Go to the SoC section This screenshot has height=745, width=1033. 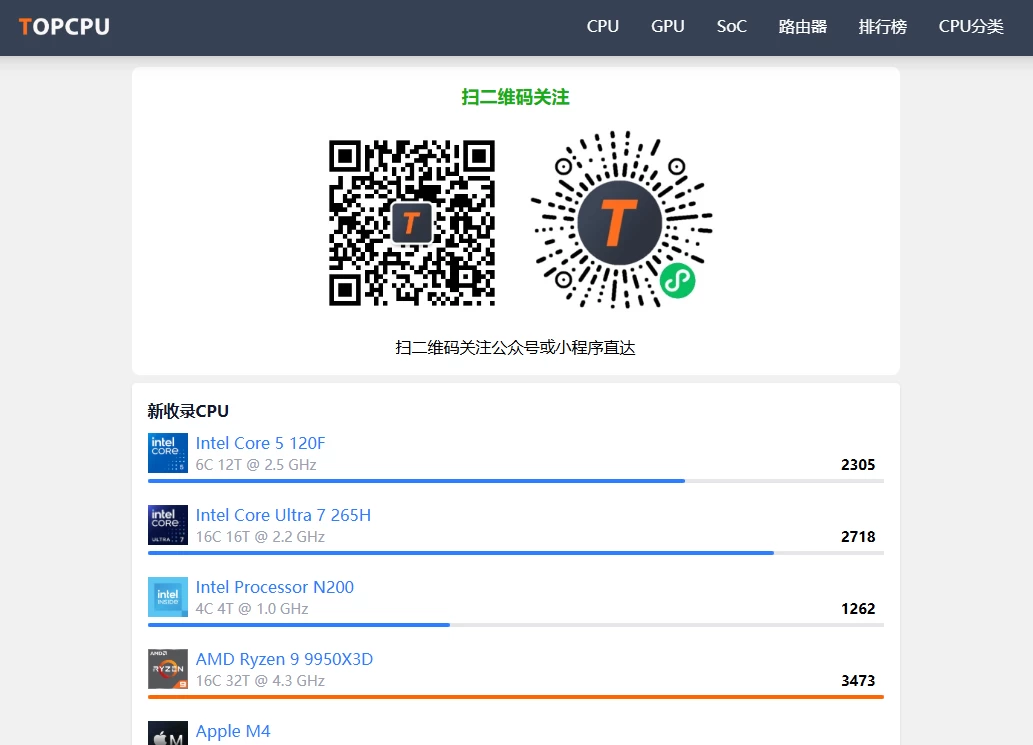click(731, 27)
